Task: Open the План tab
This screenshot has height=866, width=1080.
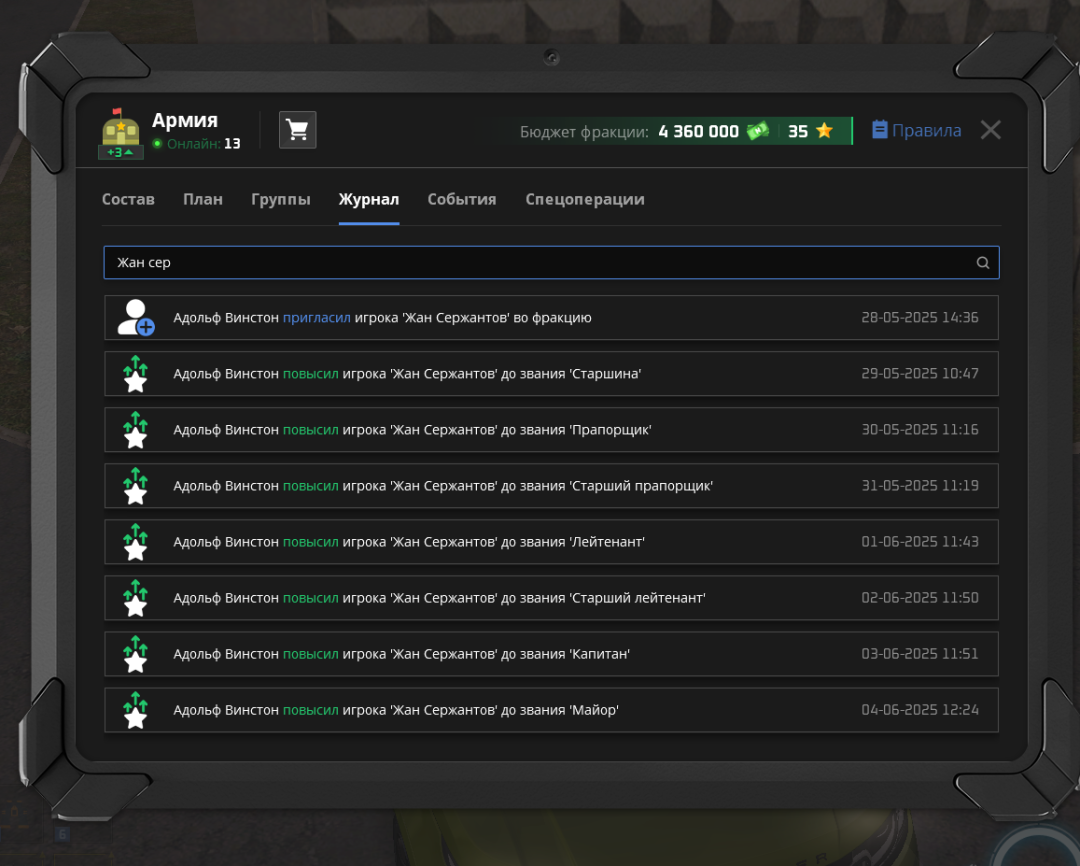Action: pyautogui.click(x=203, y=199)
